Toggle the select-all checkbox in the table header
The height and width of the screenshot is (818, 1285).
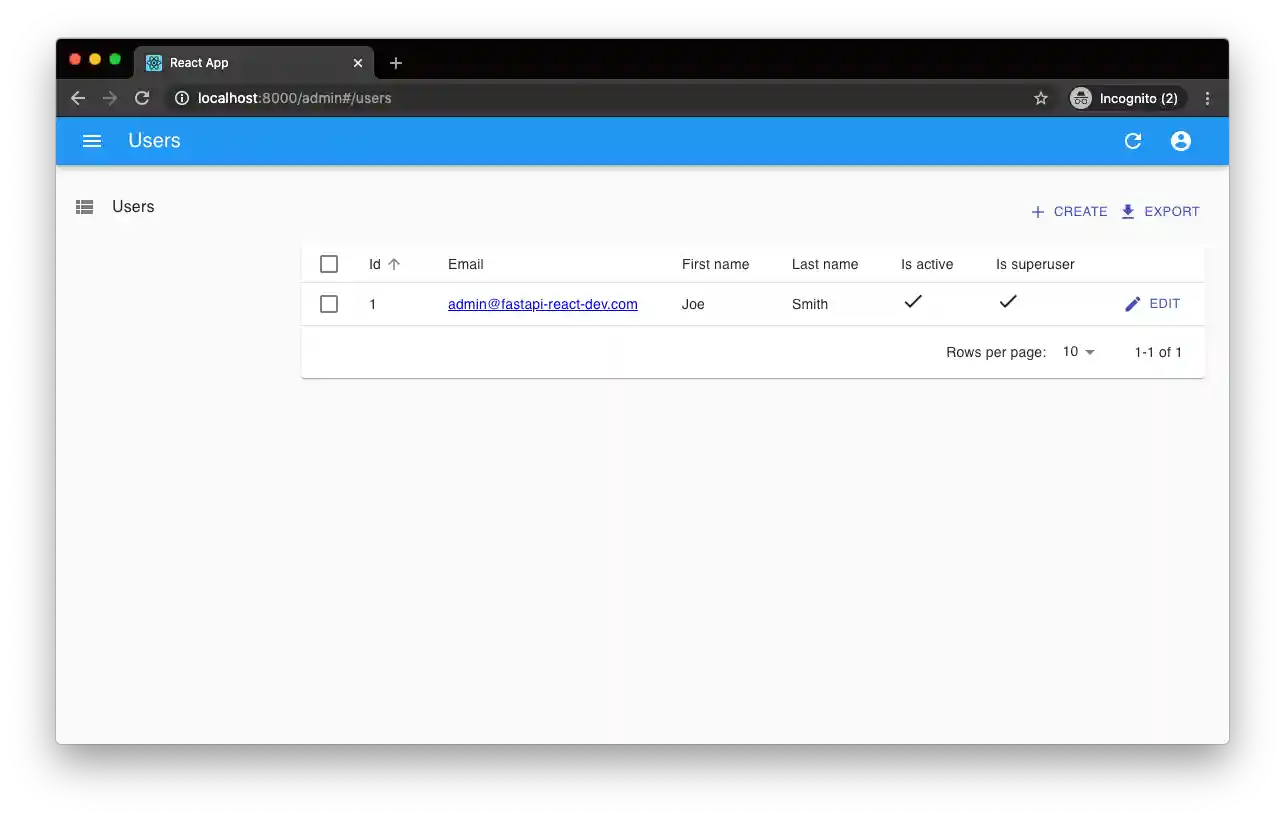pyautogui.click(x=329, y=263)
